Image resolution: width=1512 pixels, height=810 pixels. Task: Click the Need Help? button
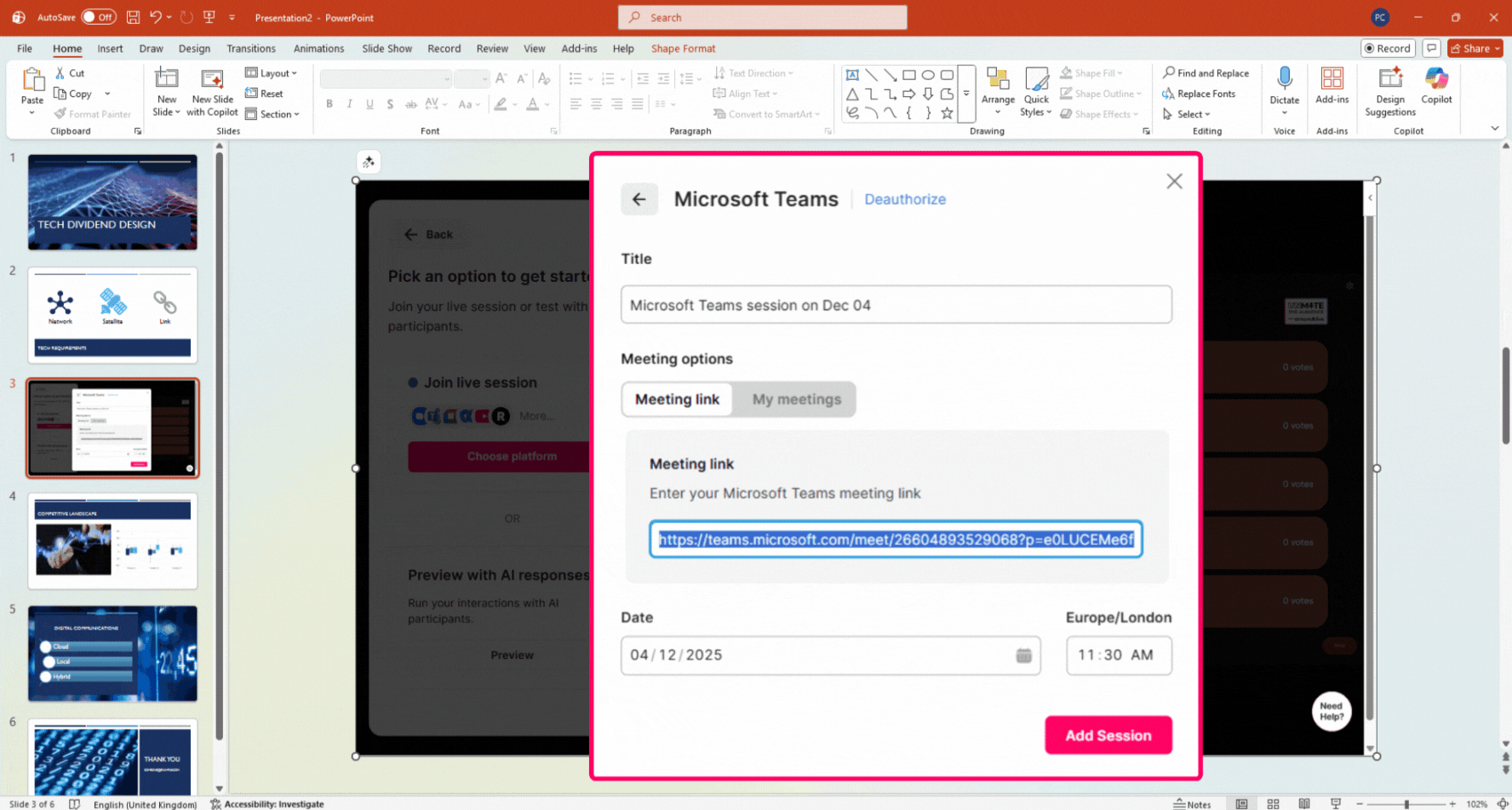point(1331,711)
